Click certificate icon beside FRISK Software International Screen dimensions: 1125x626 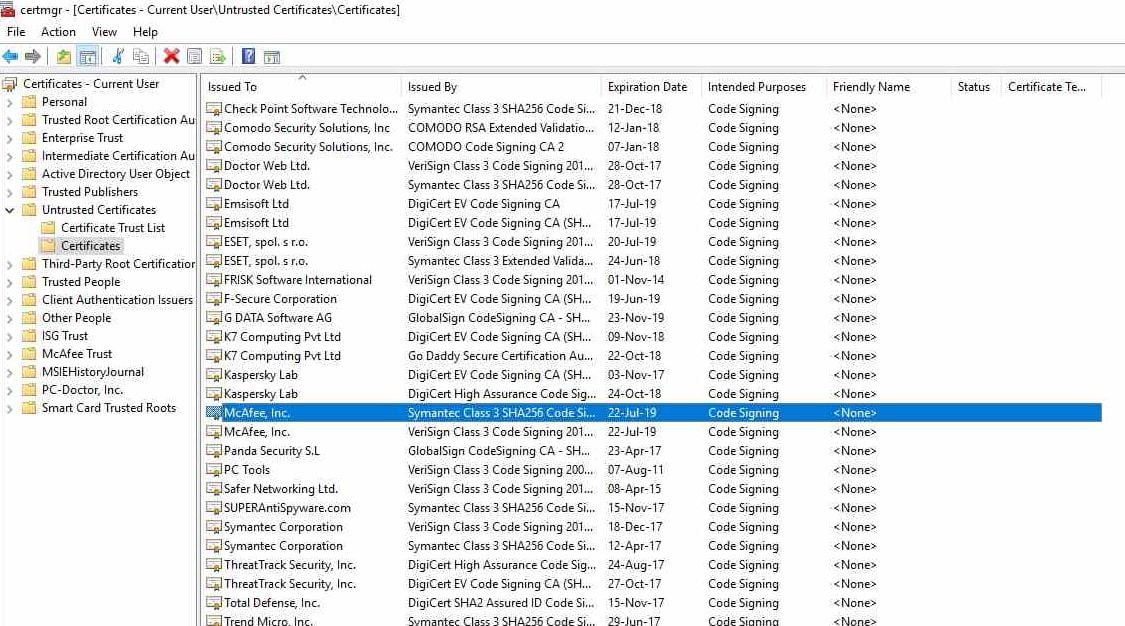click(214, 280)
